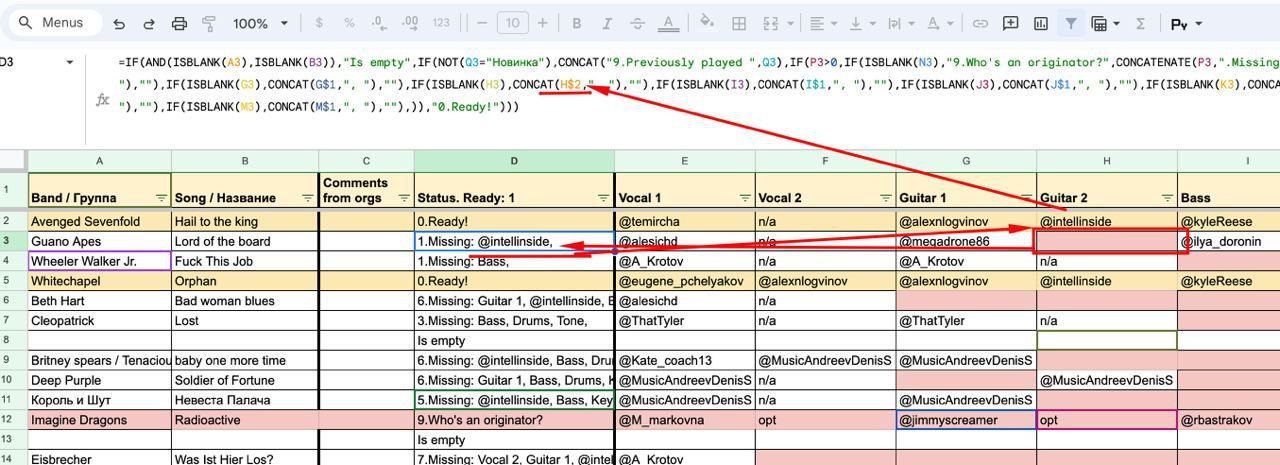Decrease font size with the minus button
This screenshot has height=465, width=1280.
click(482, 24)
